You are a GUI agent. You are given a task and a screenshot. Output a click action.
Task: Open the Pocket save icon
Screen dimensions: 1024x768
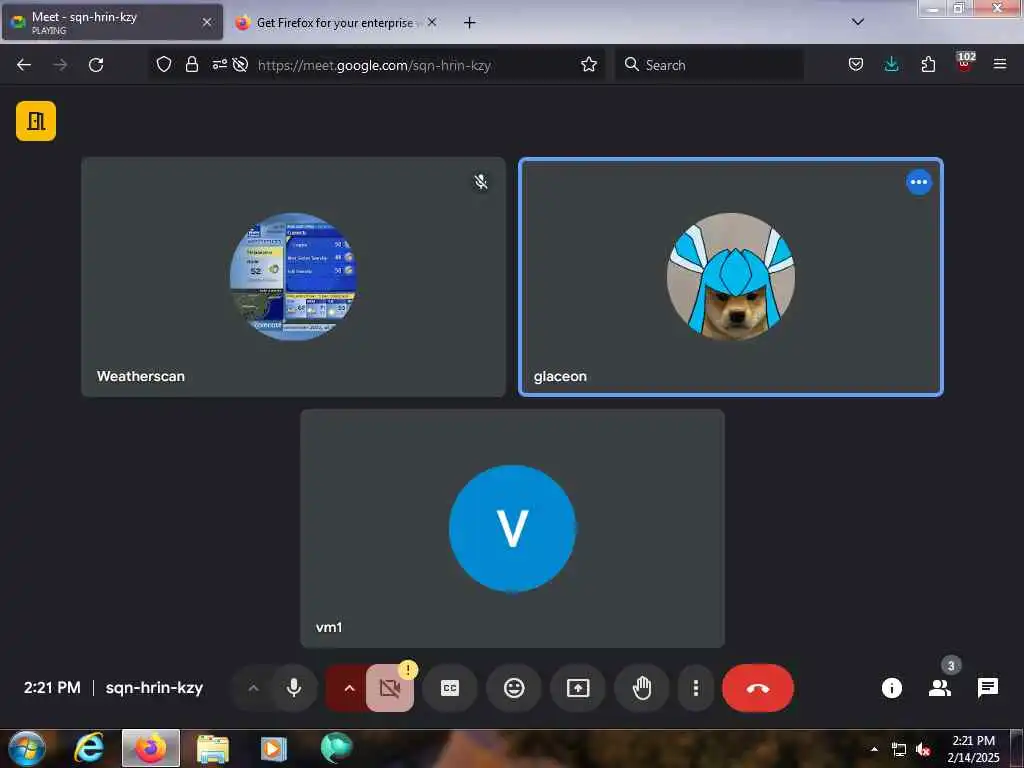point(856,64)
